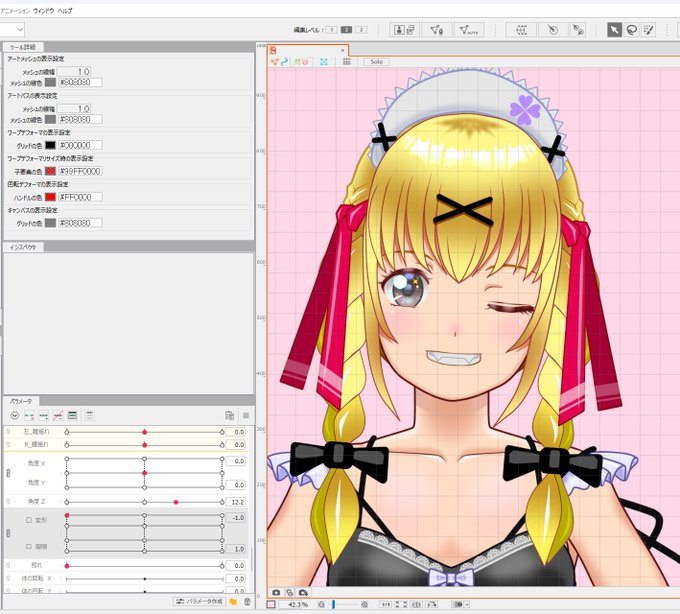Click the パラメータ作成 button
680x614 pixels.
199,602
